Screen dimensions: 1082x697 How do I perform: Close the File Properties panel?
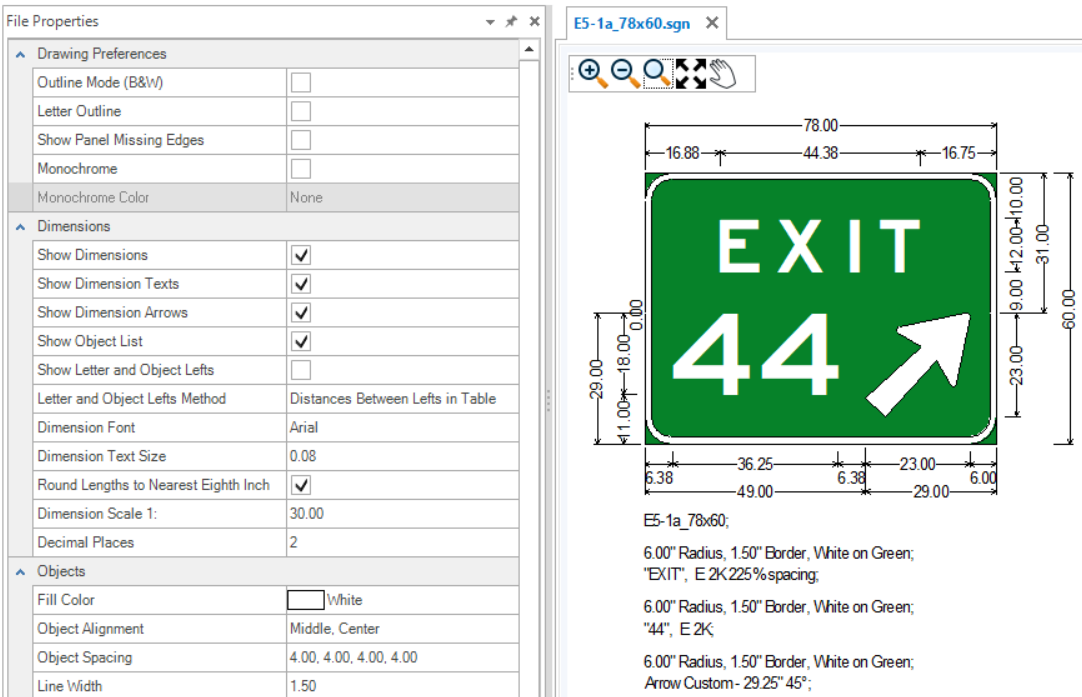[534, 21]
